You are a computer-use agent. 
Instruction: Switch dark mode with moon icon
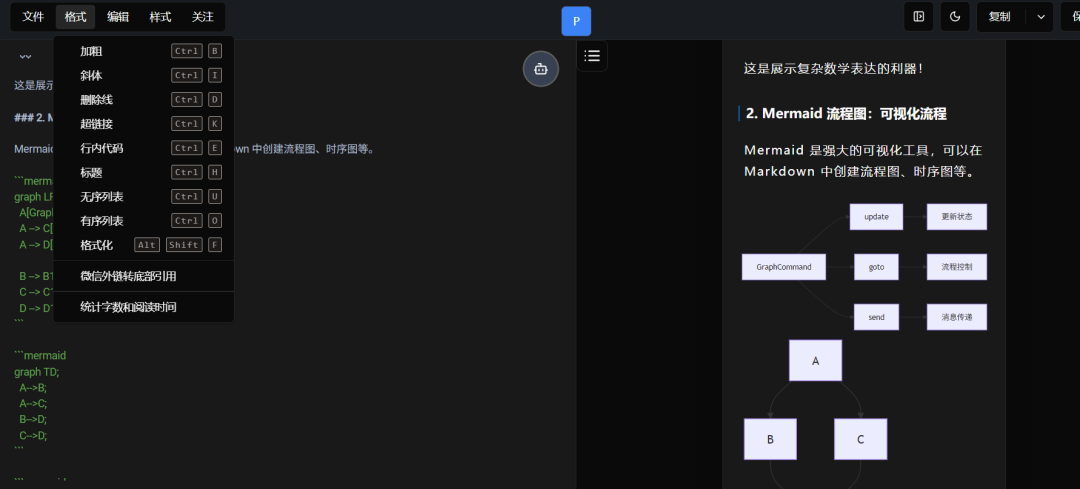955,17
